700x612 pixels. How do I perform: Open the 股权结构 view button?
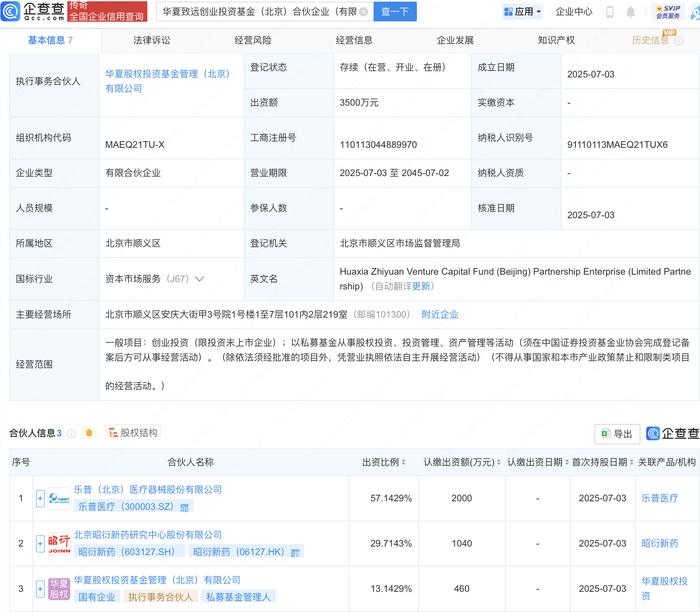coord(133,433)
